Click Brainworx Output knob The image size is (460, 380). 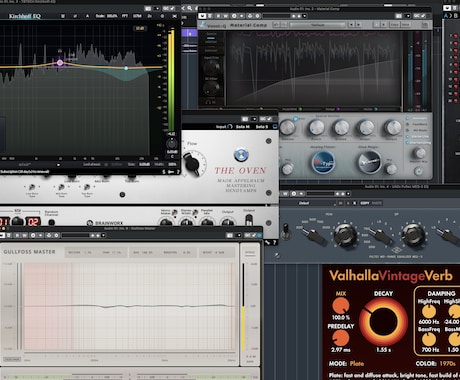[228, 223]
